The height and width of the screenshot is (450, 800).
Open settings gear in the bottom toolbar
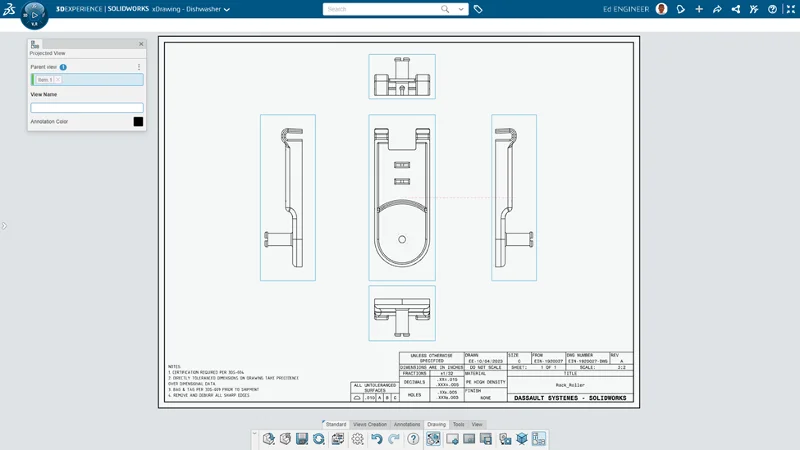pyautogui.click(x=358, y=439)
